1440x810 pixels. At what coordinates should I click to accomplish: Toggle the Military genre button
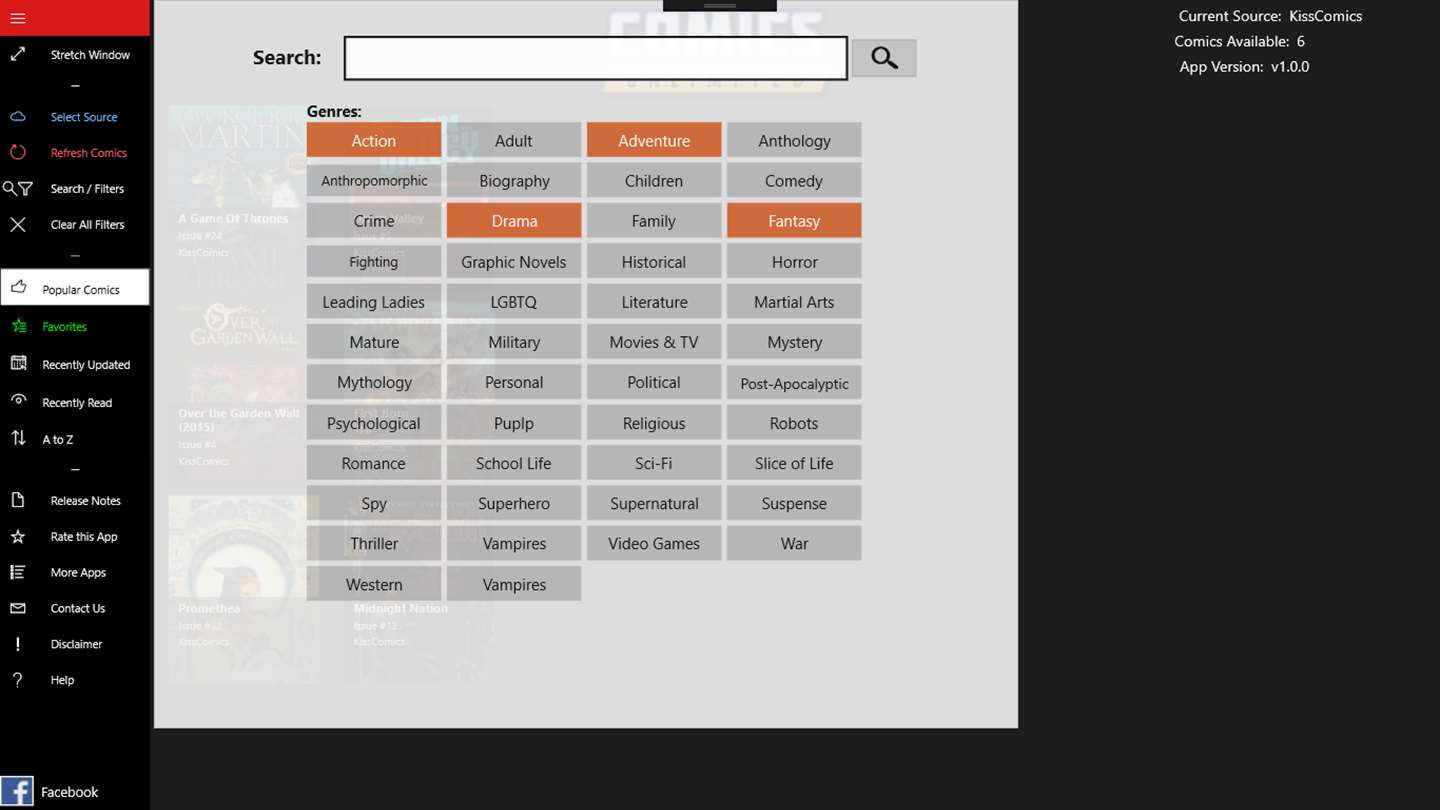click(514, 342)
